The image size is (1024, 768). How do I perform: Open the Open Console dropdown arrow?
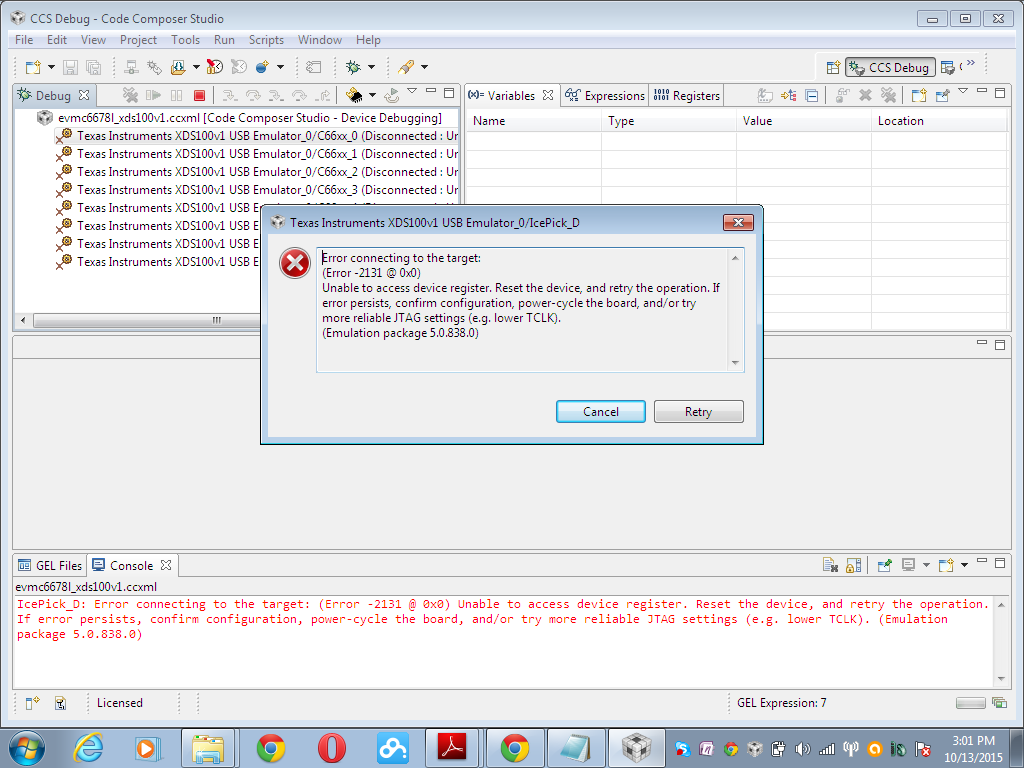pyautogui.click(x=965, y=566)
